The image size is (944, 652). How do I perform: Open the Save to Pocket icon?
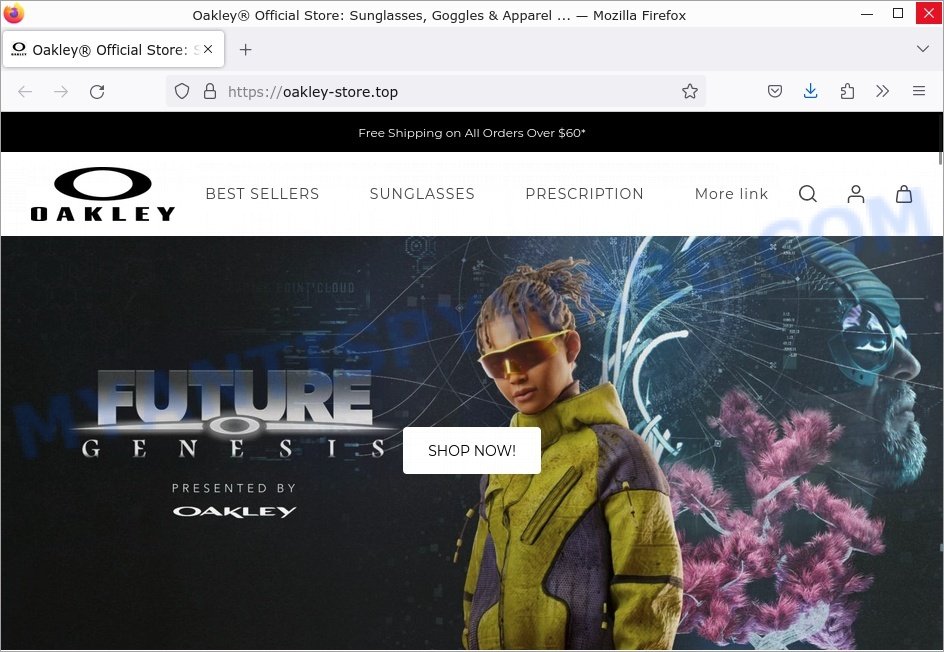[775, 92]
